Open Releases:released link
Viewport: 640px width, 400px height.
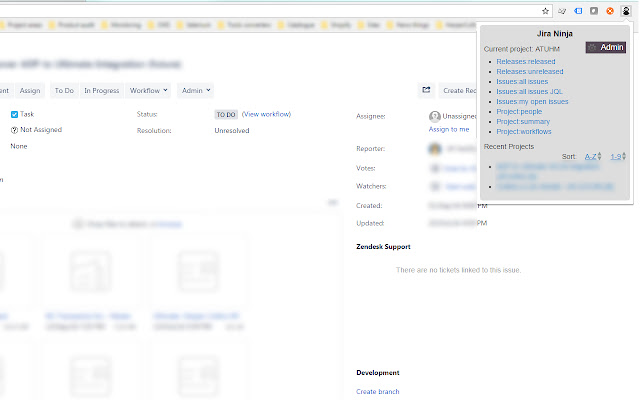point(526,62)
